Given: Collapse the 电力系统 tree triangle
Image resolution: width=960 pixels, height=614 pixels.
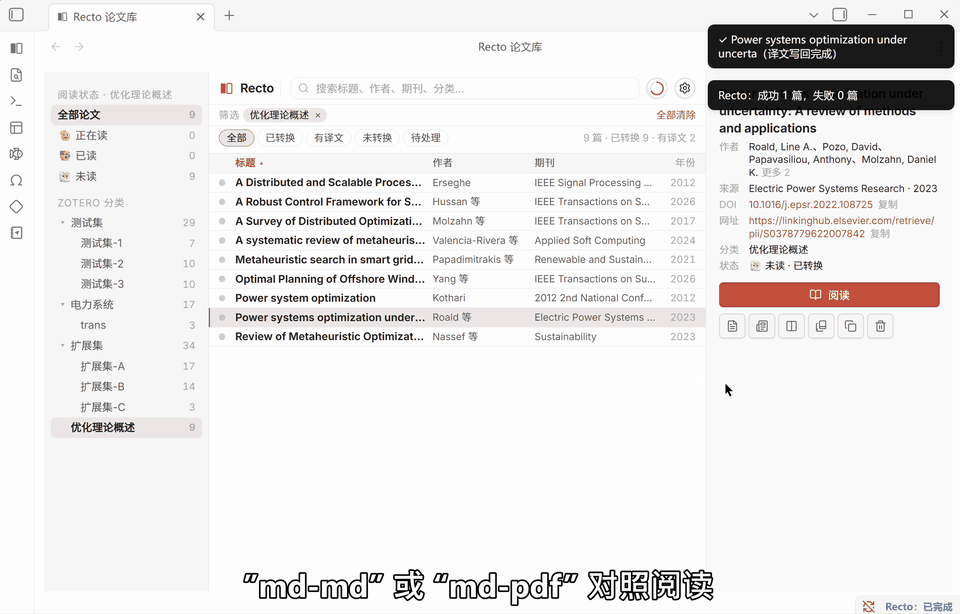Looking at the screenshot, I should coord(62,304).
